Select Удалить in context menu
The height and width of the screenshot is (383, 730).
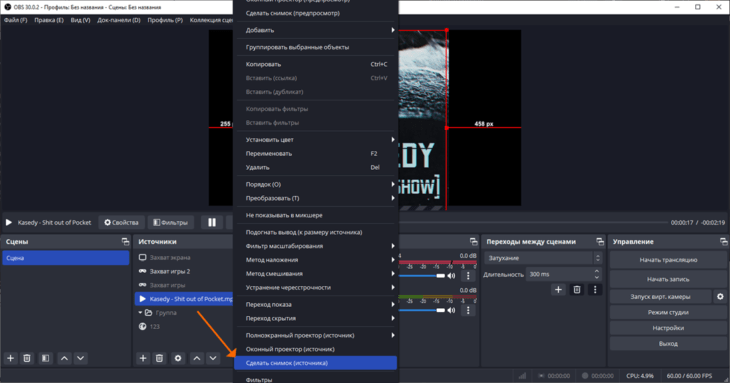316,168
